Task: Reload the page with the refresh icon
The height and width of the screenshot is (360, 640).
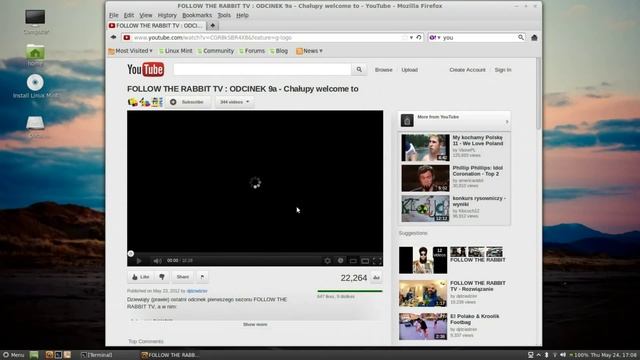Action: (x=419, y=37)
